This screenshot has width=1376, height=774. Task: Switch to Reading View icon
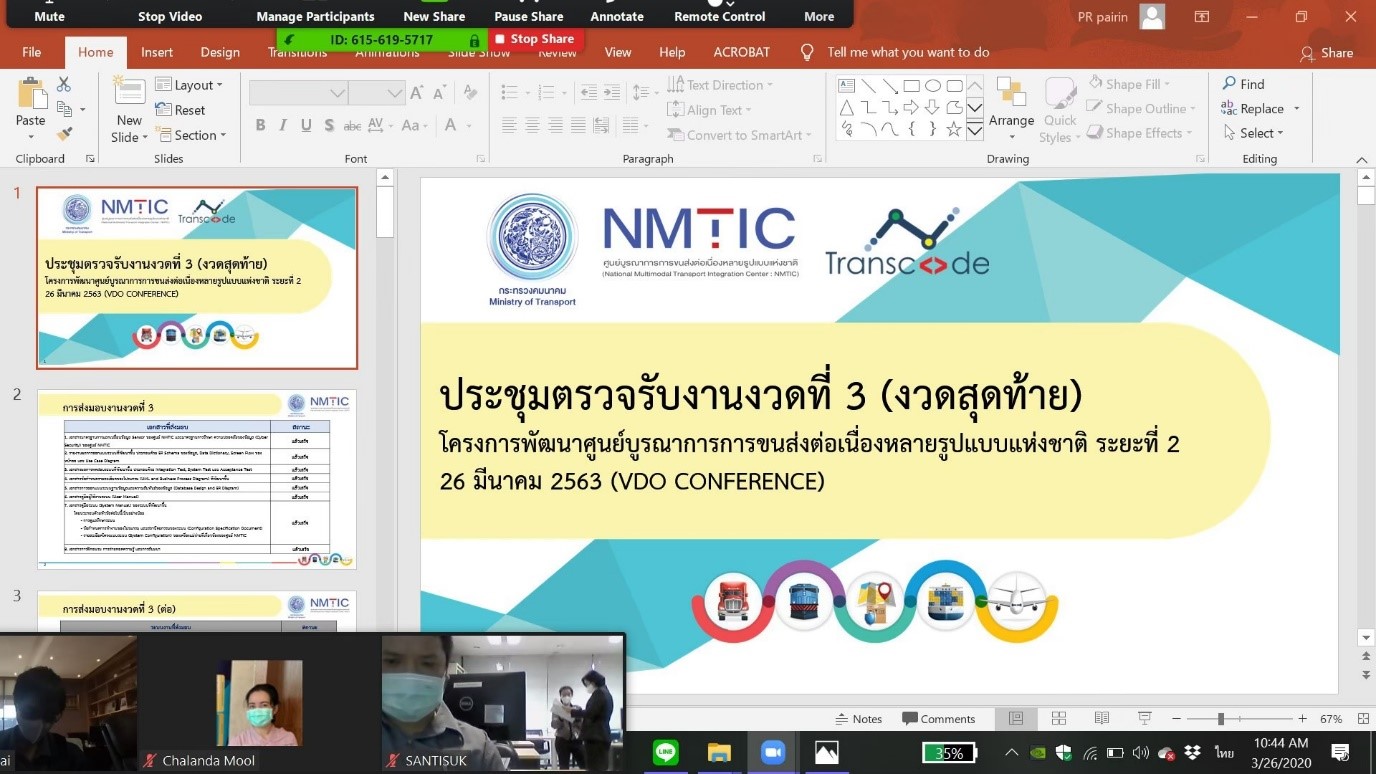(1102, 719)
